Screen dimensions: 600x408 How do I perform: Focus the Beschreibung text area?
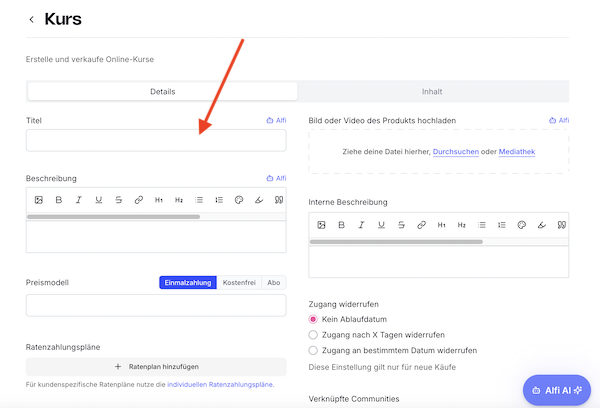[x=156, y=237]
